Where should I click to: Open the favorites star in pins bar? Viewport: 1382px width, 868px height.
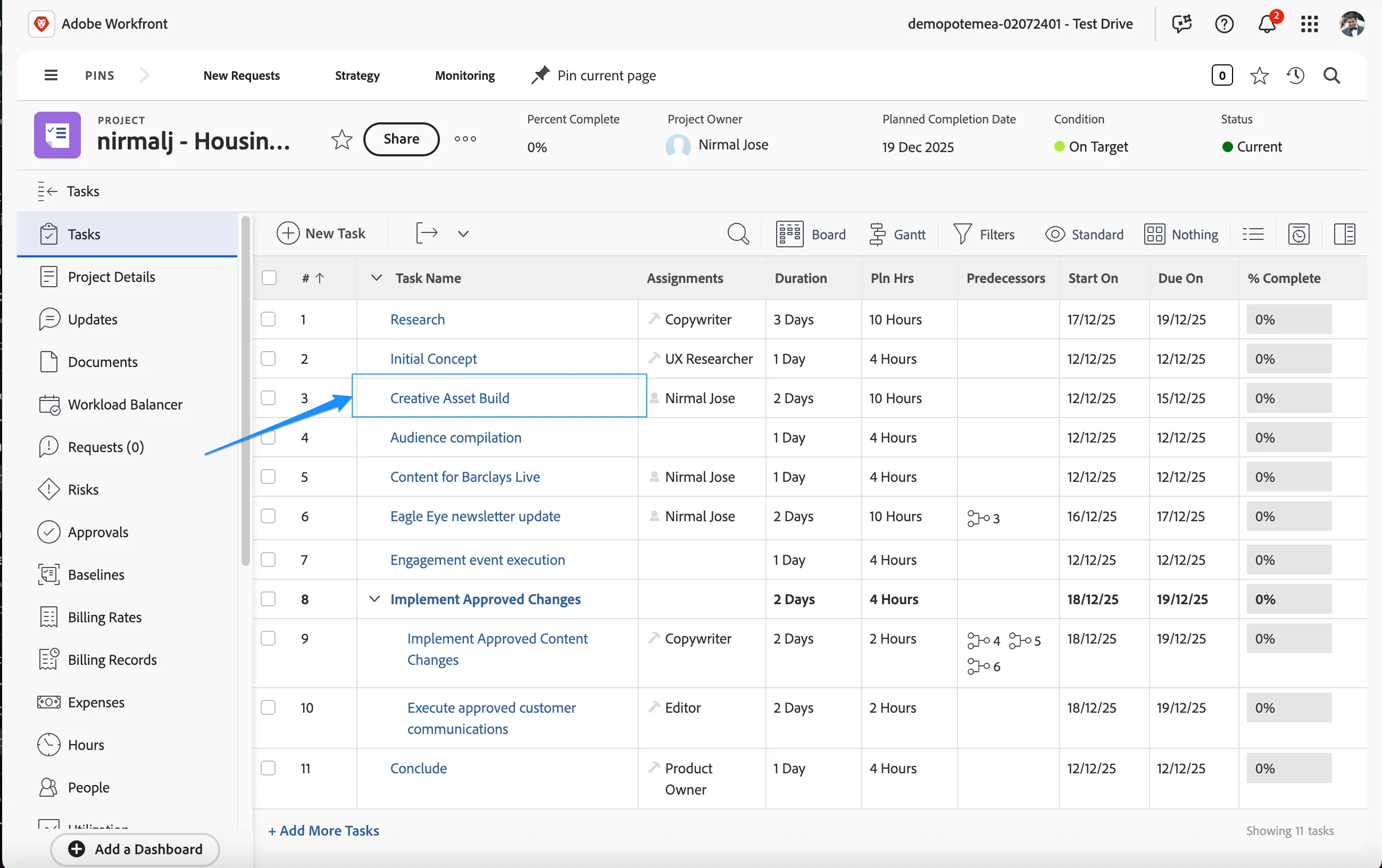coord(1259,75)
